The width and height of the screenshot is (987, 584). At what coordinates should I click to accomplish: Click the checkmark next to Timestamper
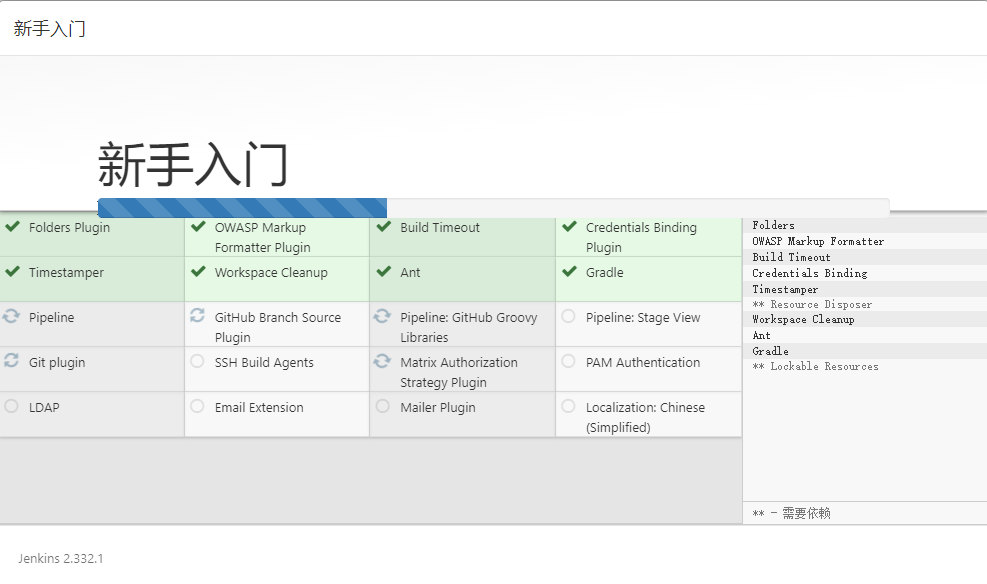pos(12,272)
